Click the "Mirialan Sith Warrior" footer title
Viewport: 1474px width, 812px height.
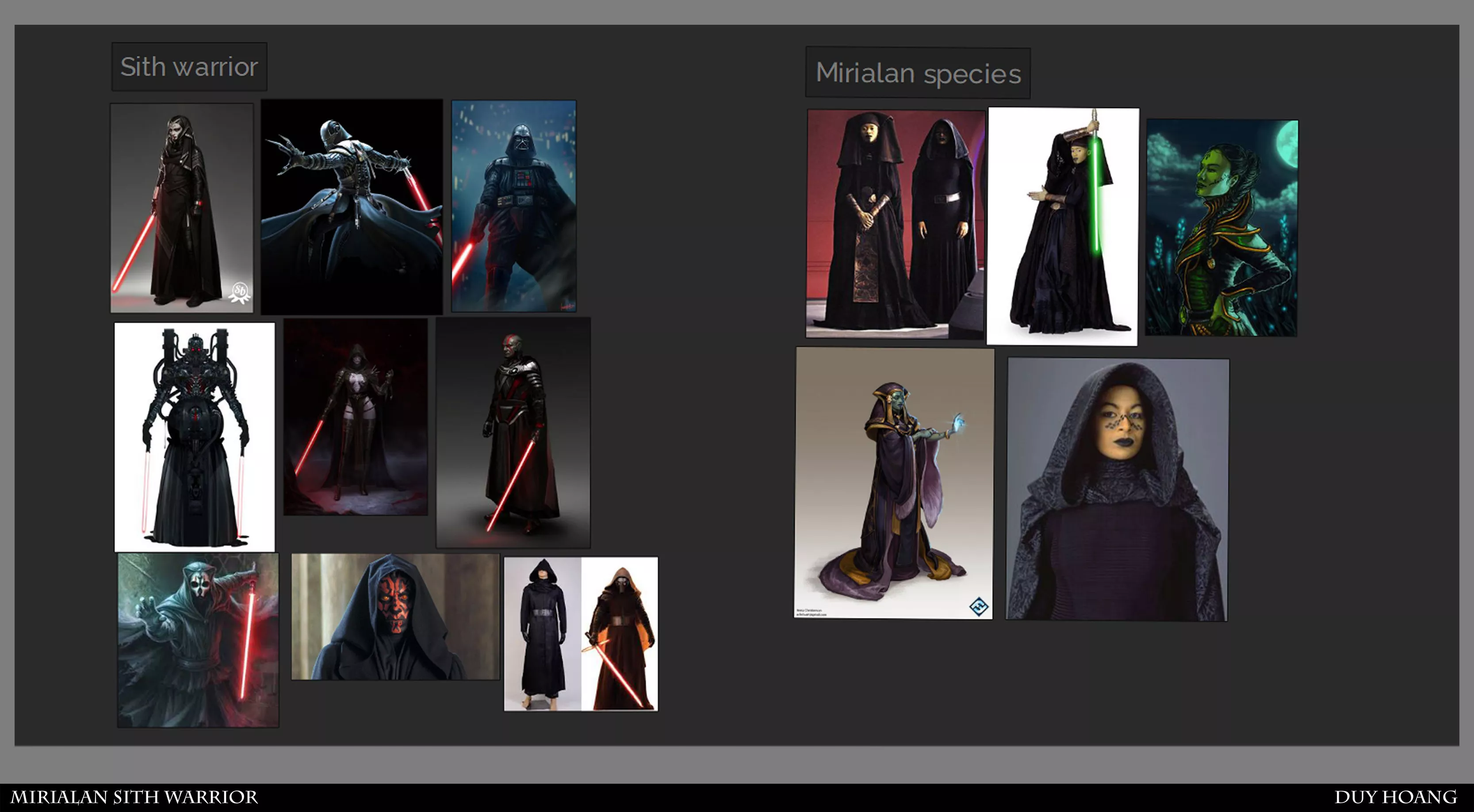[x=134, y=797]
